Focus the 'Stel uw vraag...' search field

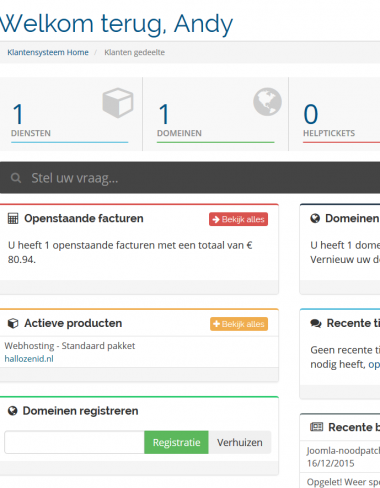(190, 178)
